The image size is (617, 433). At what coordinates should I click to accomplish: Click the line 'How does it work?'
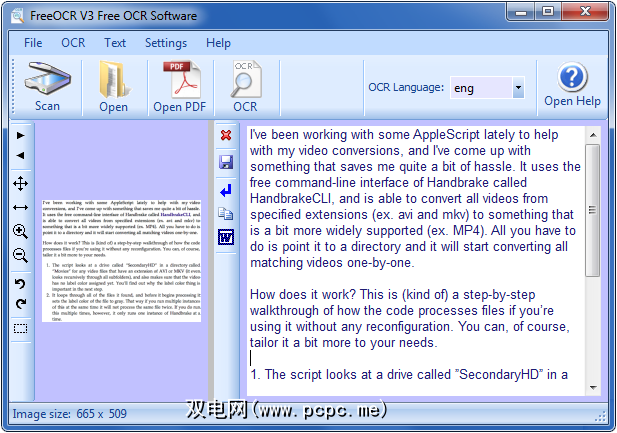pos(303,294)
